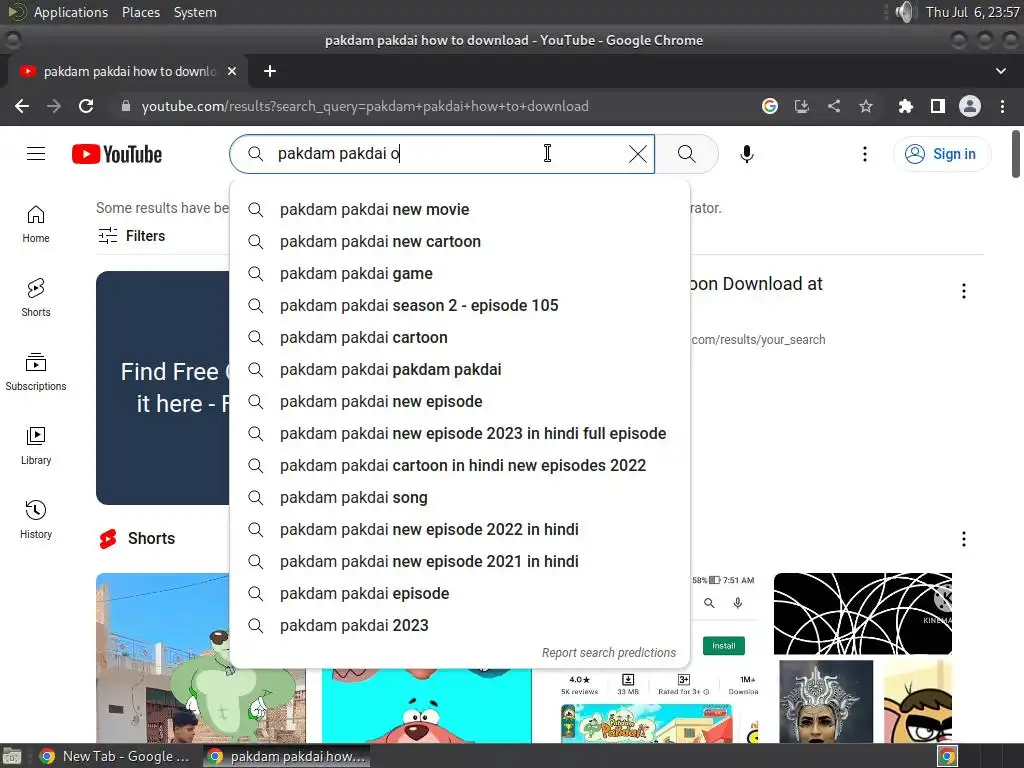1024x768 pixels.
Task: Choose suggestion pakdam pakdai 2023
Action: [x=460, y=626]
